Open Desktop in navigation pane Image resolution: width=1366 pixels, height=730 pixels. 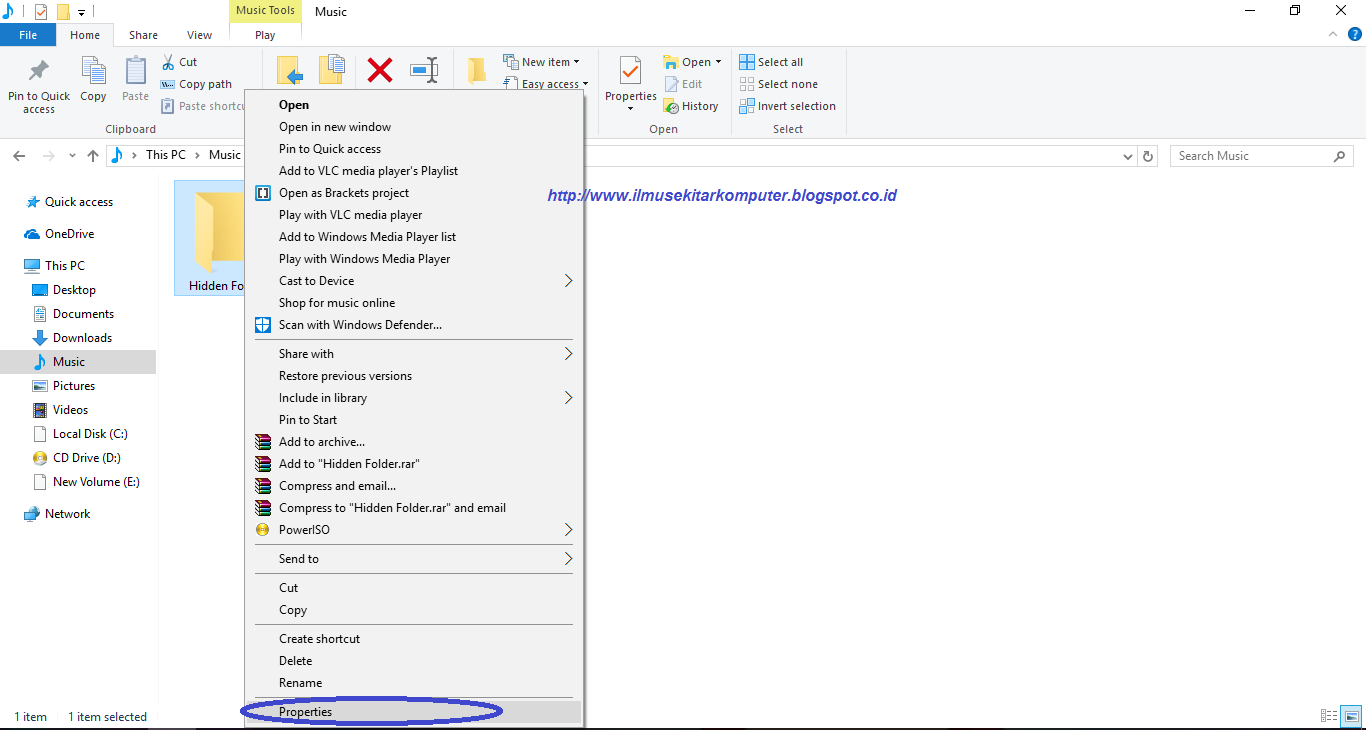click(x=73, y=290)
